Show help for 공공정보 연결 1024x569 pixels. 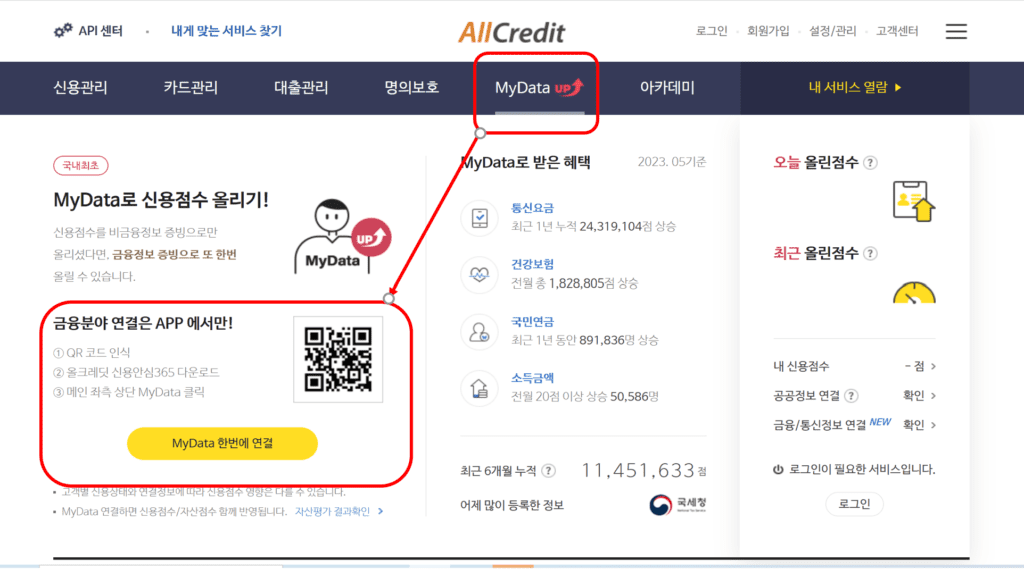coord(851,395)
